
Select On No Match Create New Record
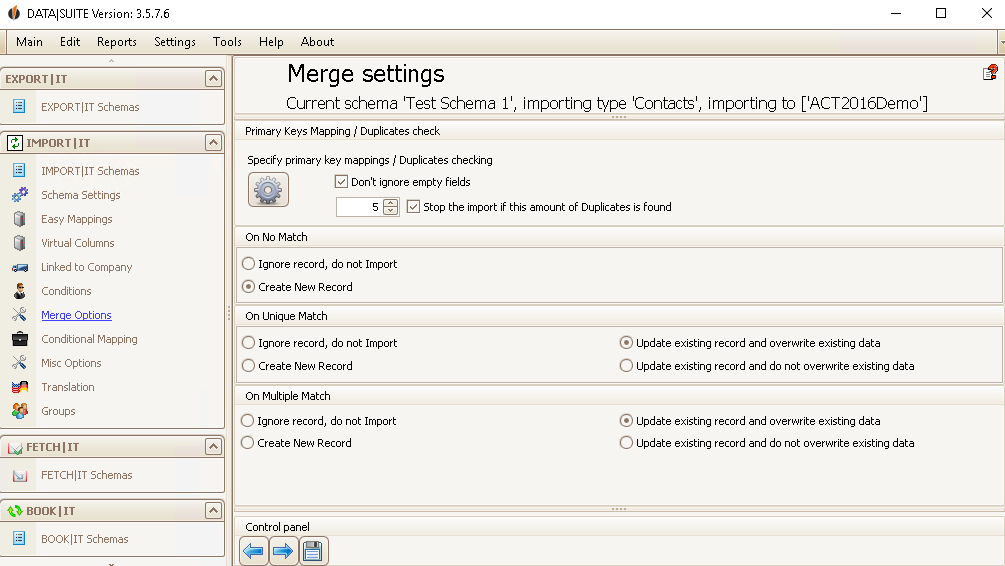249,287
